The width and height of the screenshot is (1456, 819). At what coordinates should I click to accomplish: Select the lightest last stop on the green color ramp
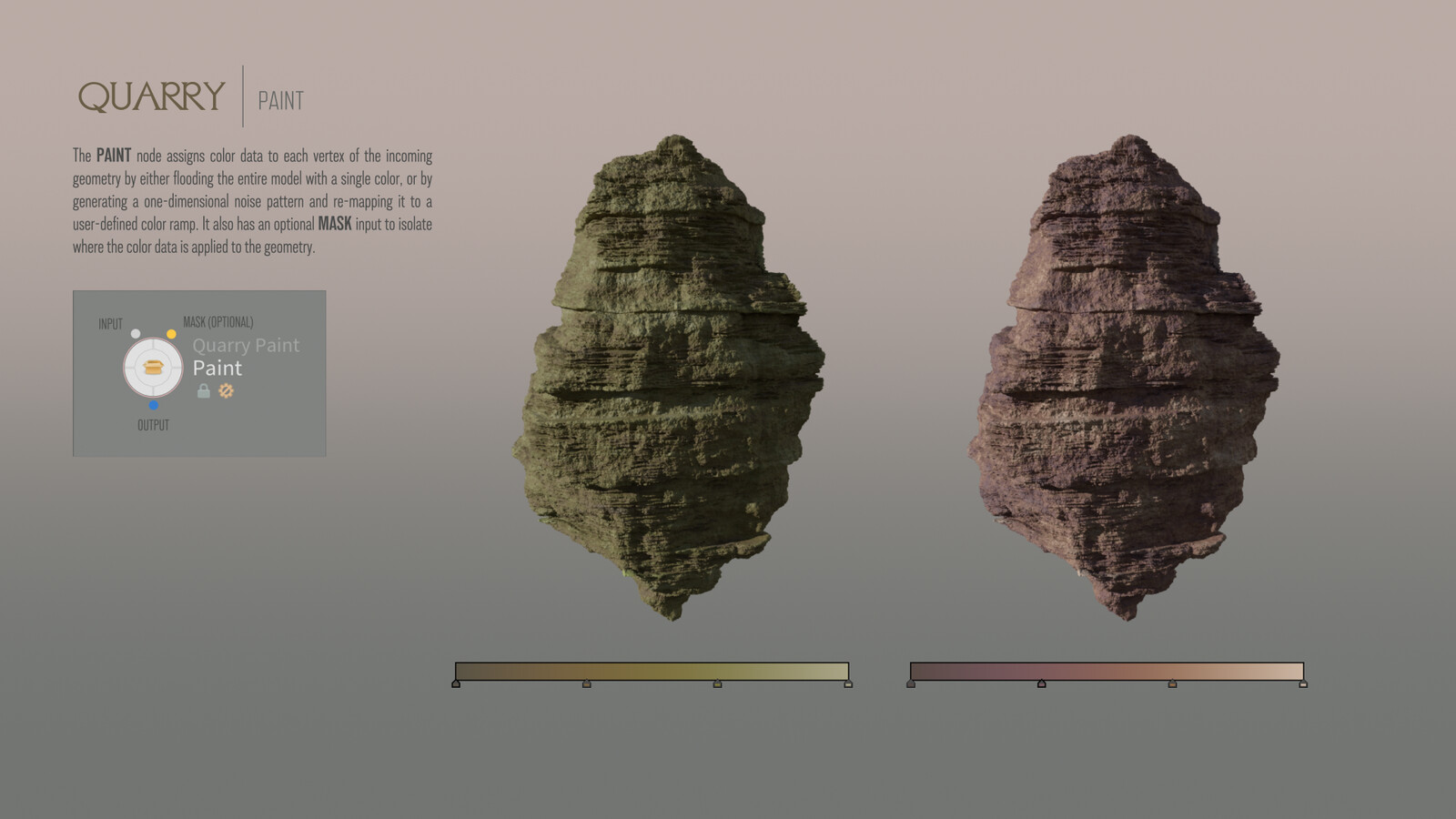[848, 683]
